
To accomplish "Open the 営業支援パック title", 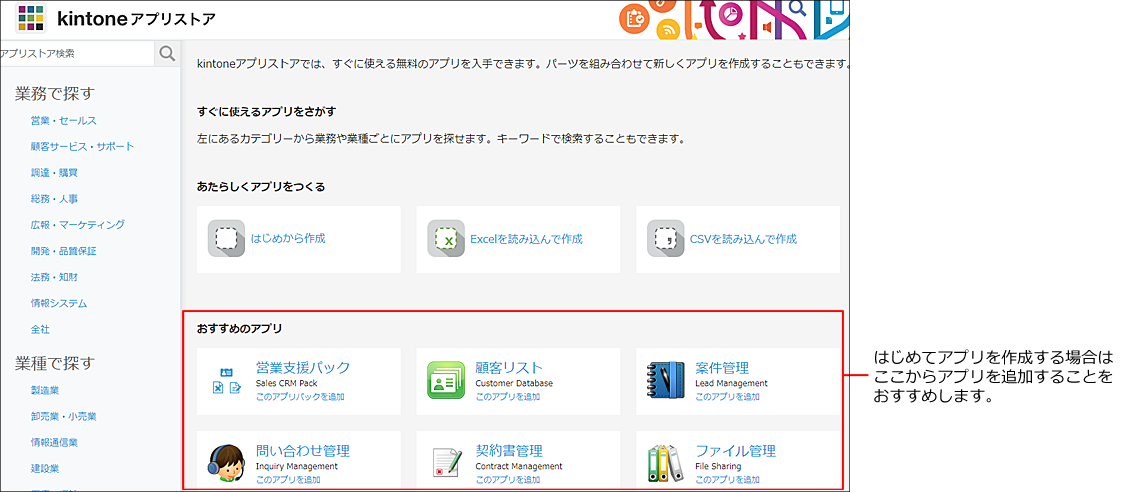I will [303, 368].
